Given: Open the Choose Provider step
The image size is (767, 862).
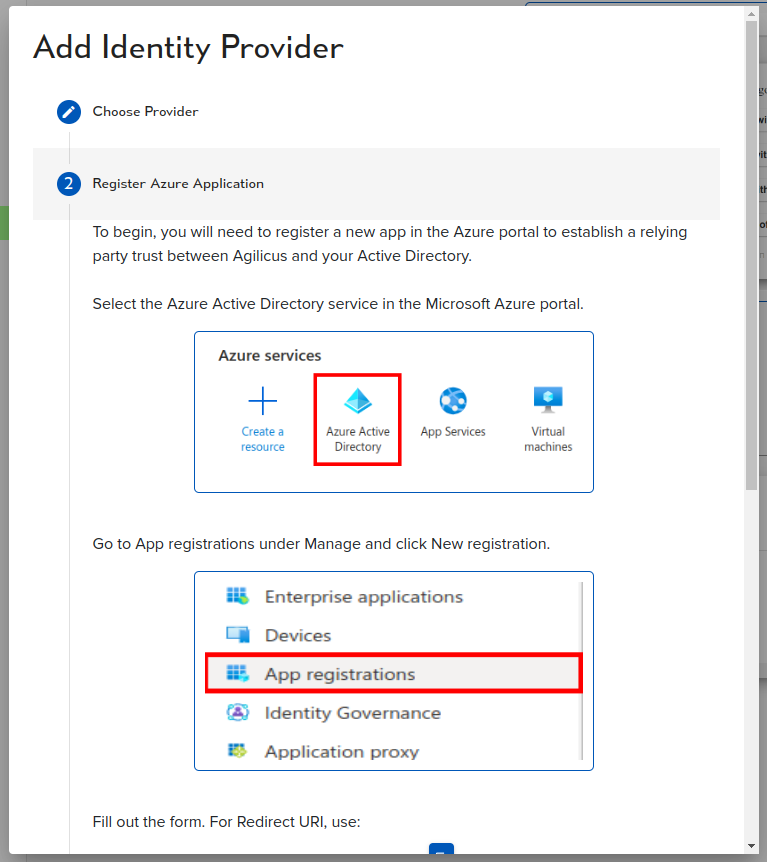Looking at the screenshot, I should (145, 112).
